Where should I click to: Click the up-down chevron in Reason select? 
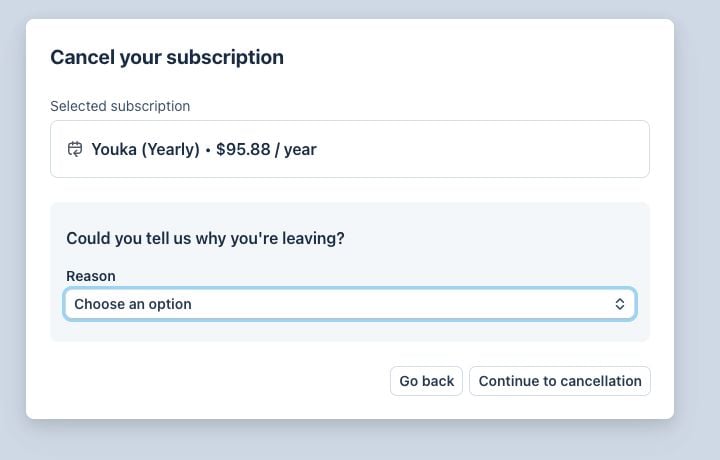pos(619,304)
